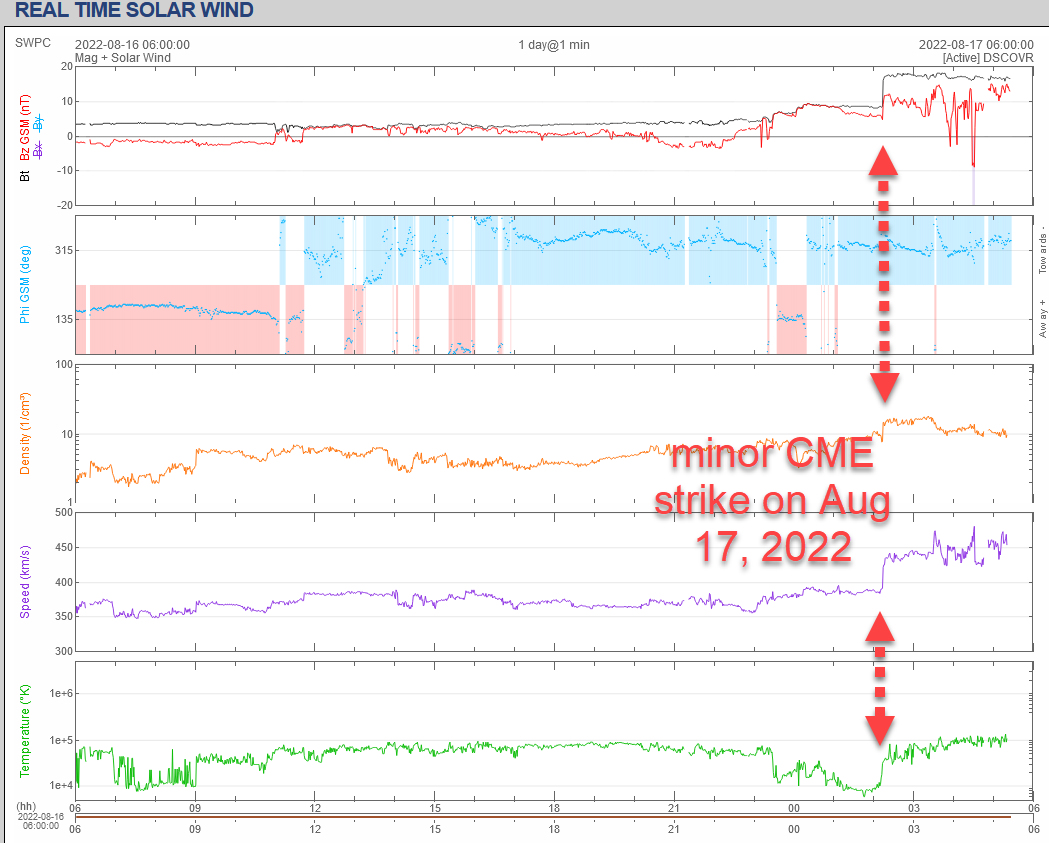
Task: Click the 100 tick on the Density axis
Action: pos(64,365)
